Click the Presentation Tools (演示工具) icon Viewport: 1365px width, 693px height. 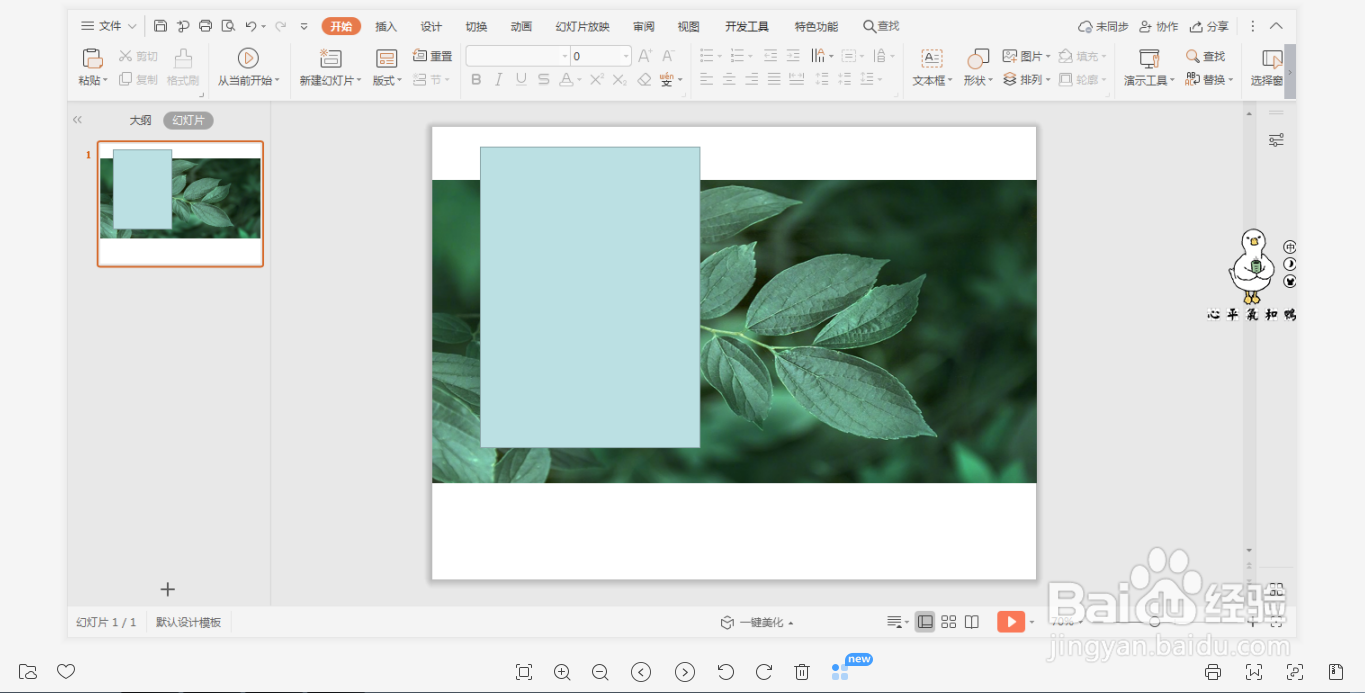(x=1149, y=59)
